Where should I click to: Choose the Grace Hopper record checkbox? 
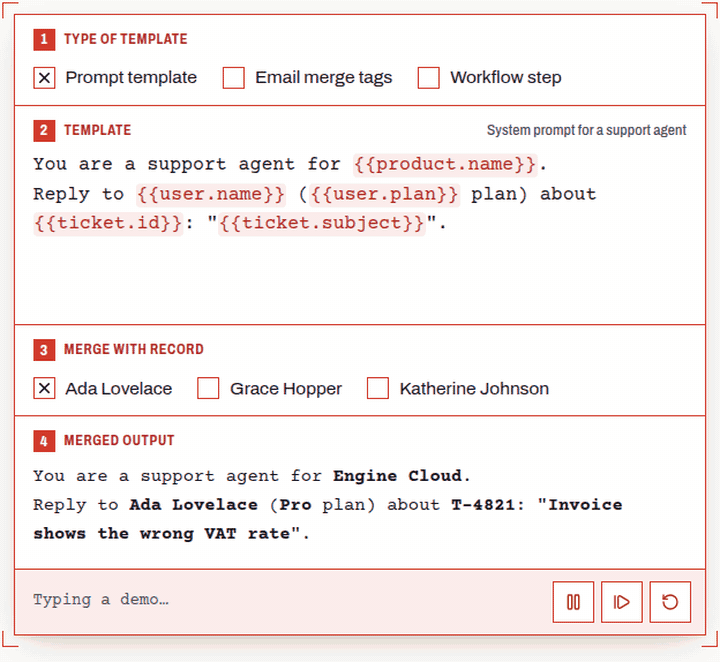click(x=208, y=388)
